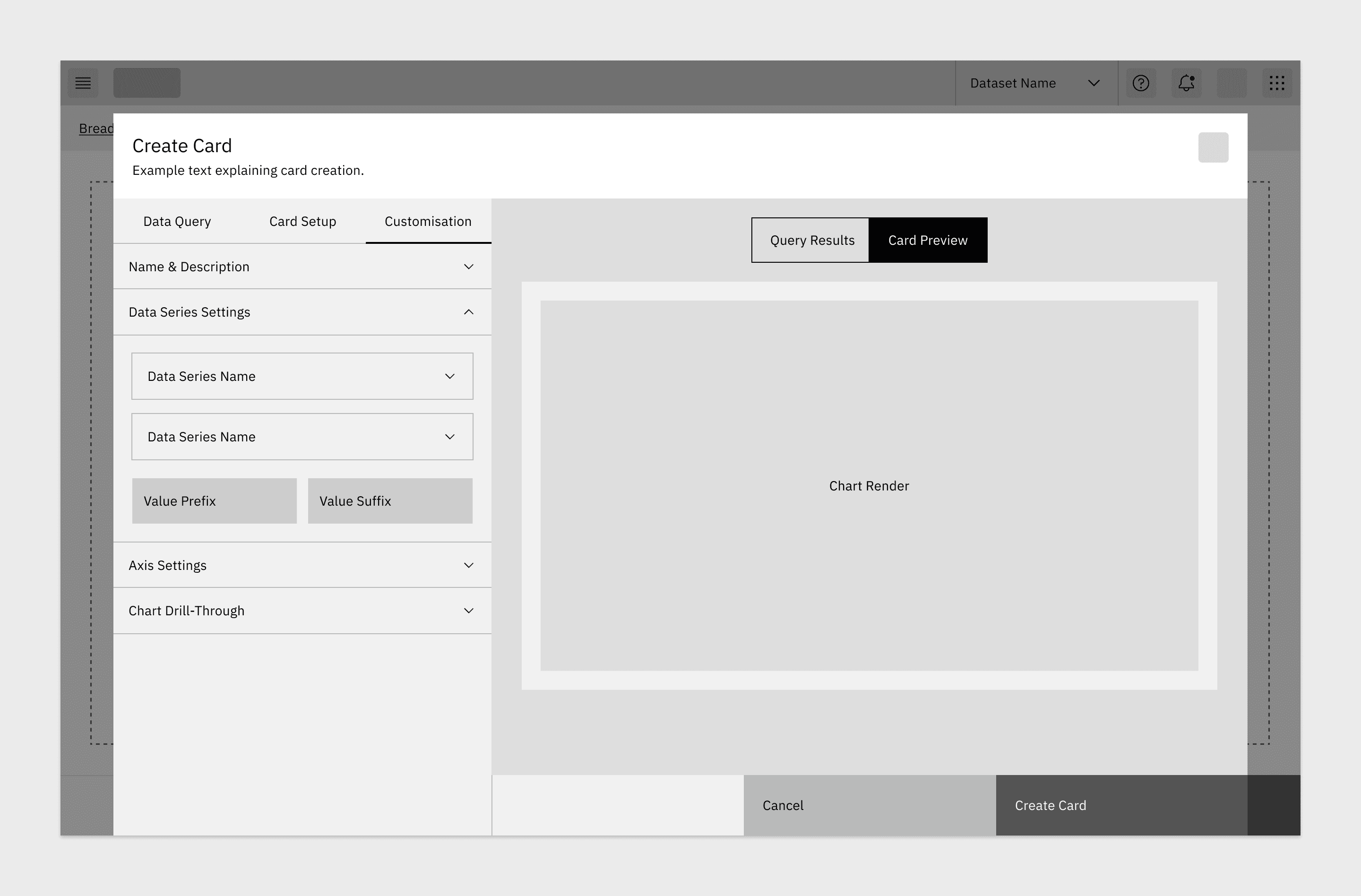Expand the Chart Drill-Through section
Image resolution: width=1361 pixels, height=896 pixels.
(x=302, y=611)
